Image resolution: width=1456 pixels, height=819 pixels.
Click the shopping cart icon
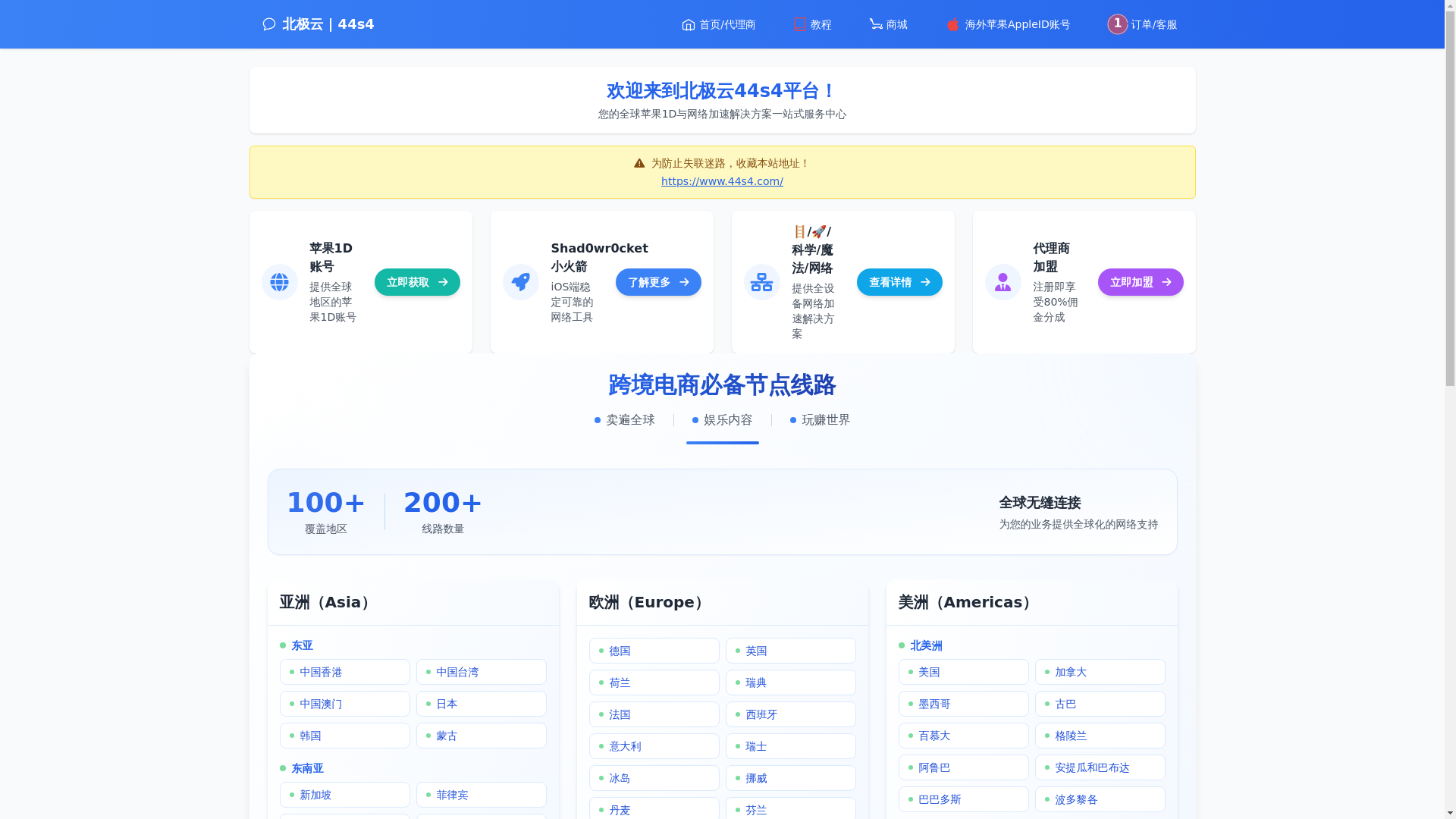[876, 24]
